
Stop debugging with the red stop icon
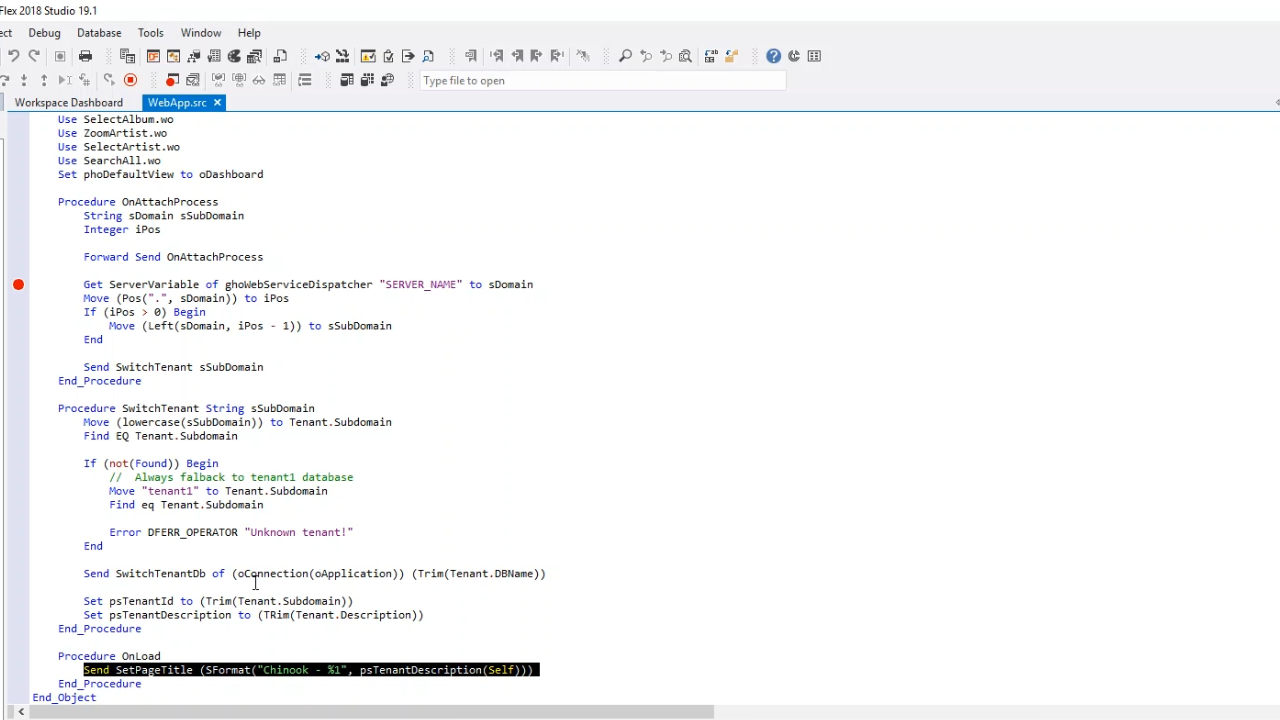click(x=130, y=80)
